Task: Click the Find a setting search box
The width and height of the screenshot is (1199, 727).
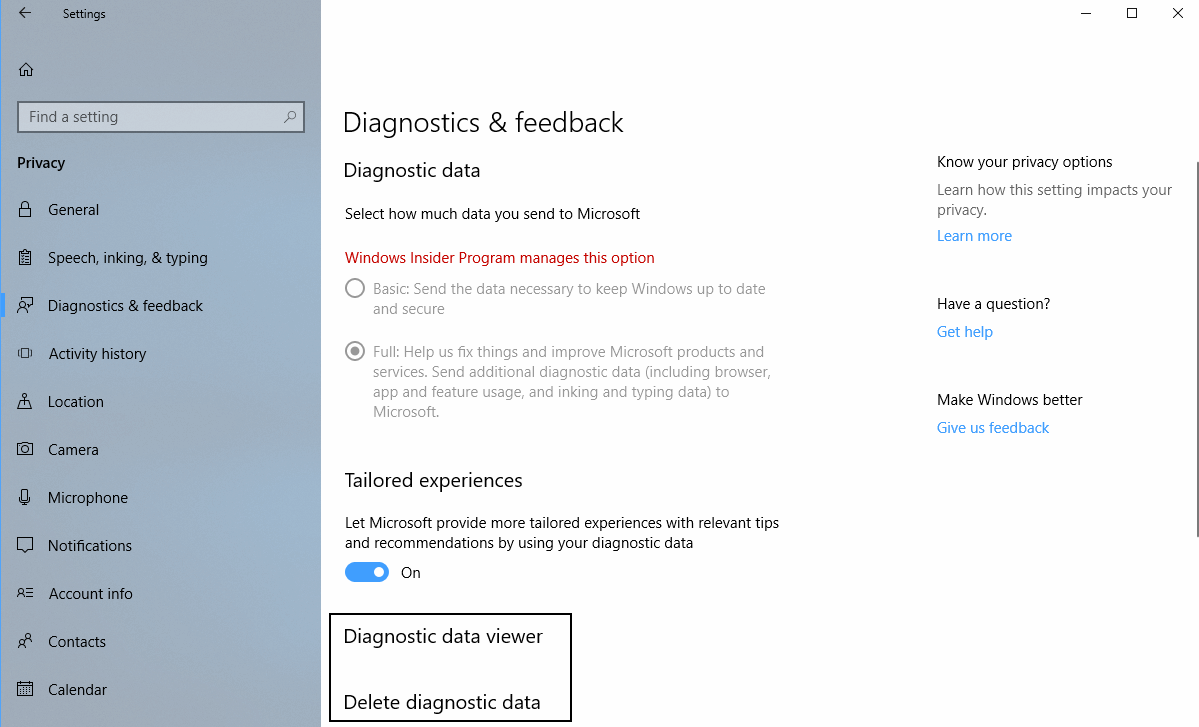Action: click(150, 117)
